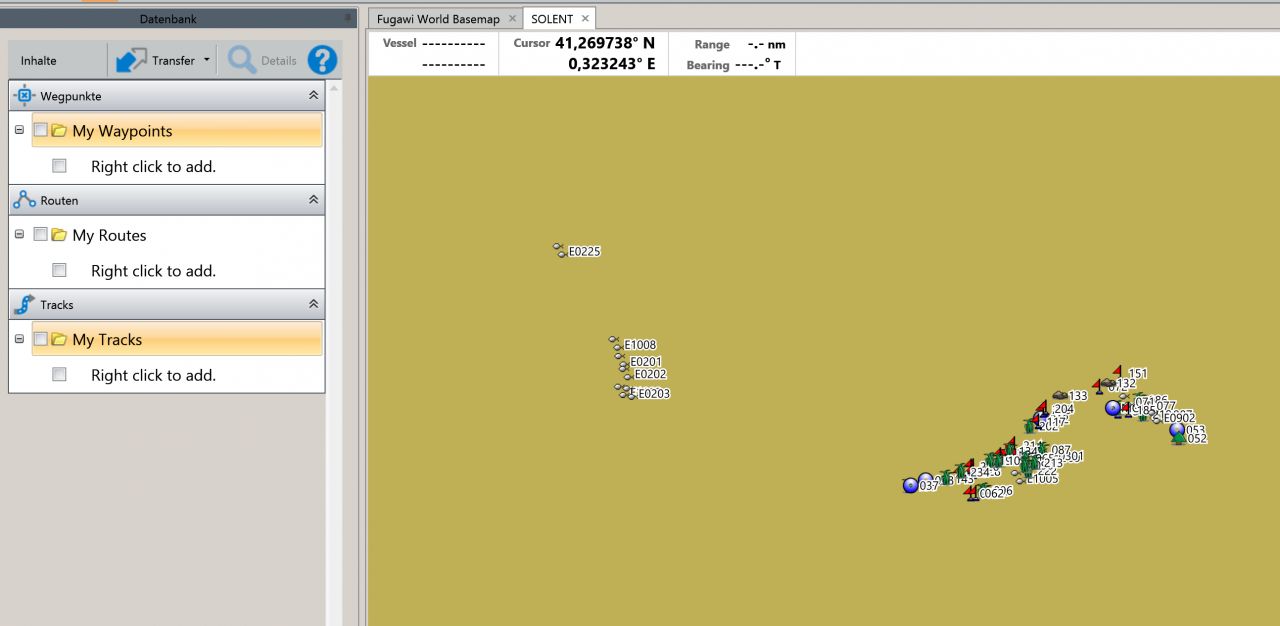This screenshot has height=626, width=1280.
Task: Open the Transfer dropdown arrow
Action: click(x=207, y=60)
